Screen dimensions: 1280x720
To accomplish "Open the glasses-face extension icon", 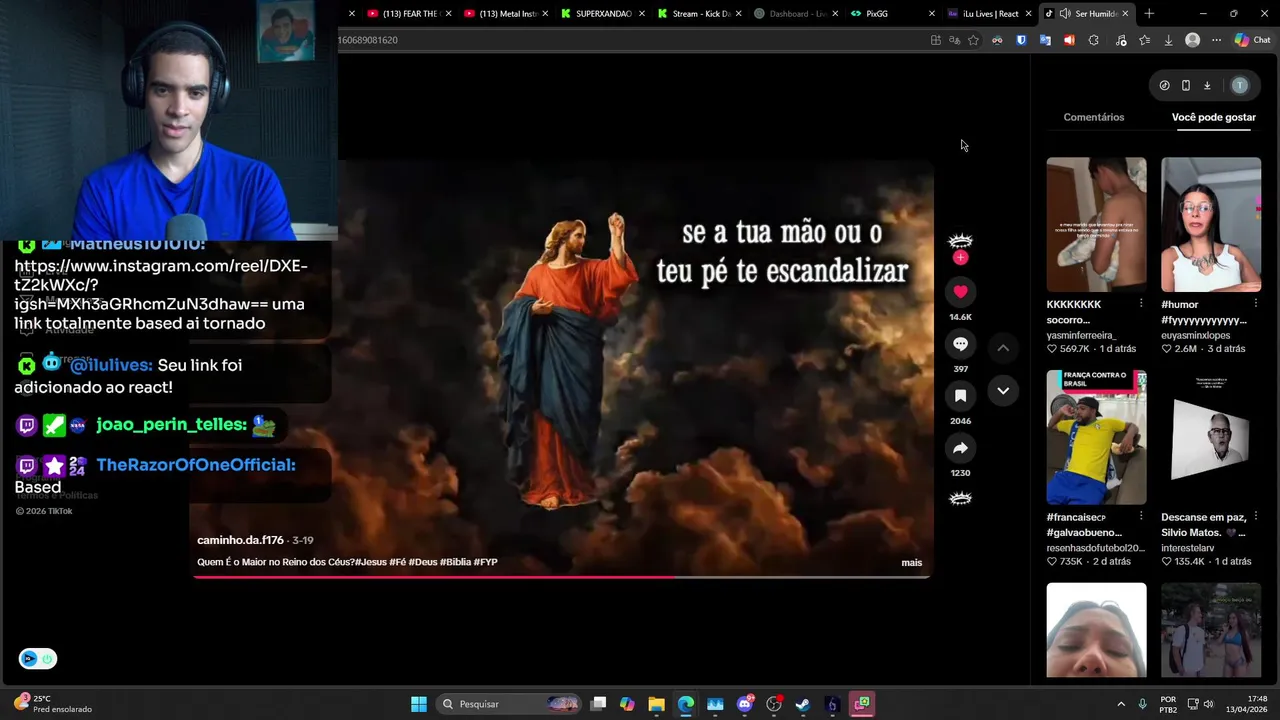I will tap(997, 40).
